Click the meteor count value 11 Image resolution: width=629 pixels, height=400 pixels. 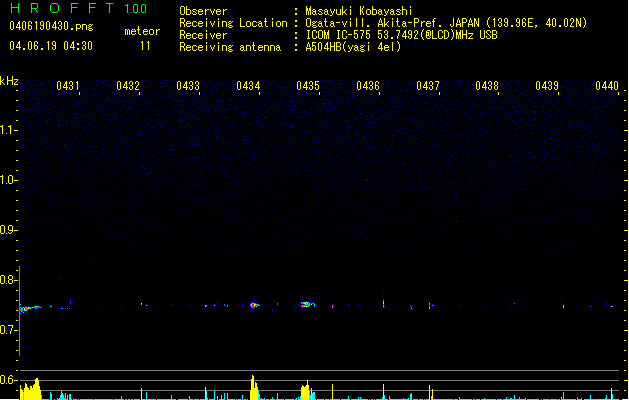(145, 46)
